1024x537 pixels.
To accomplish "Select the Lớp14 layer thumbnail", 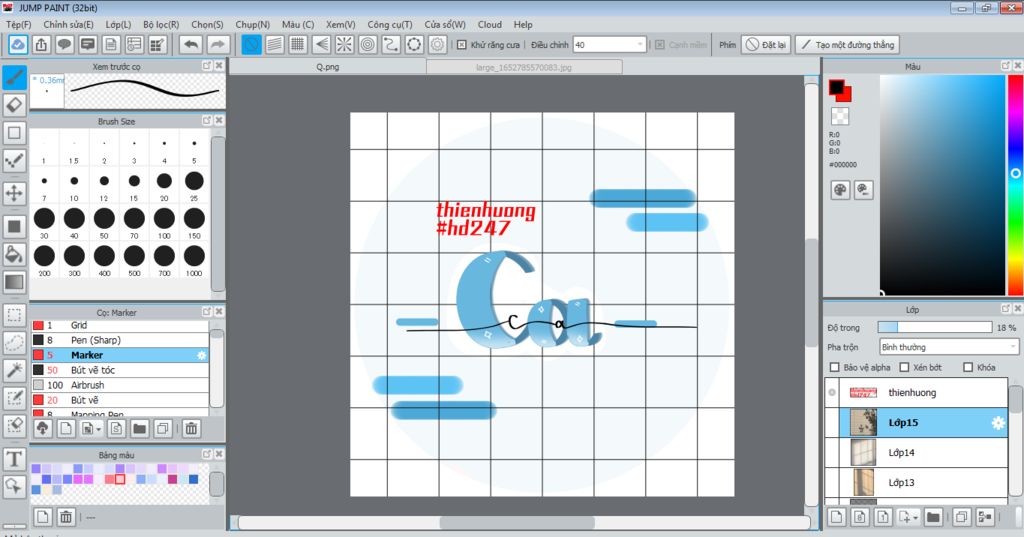I will 863,453.
